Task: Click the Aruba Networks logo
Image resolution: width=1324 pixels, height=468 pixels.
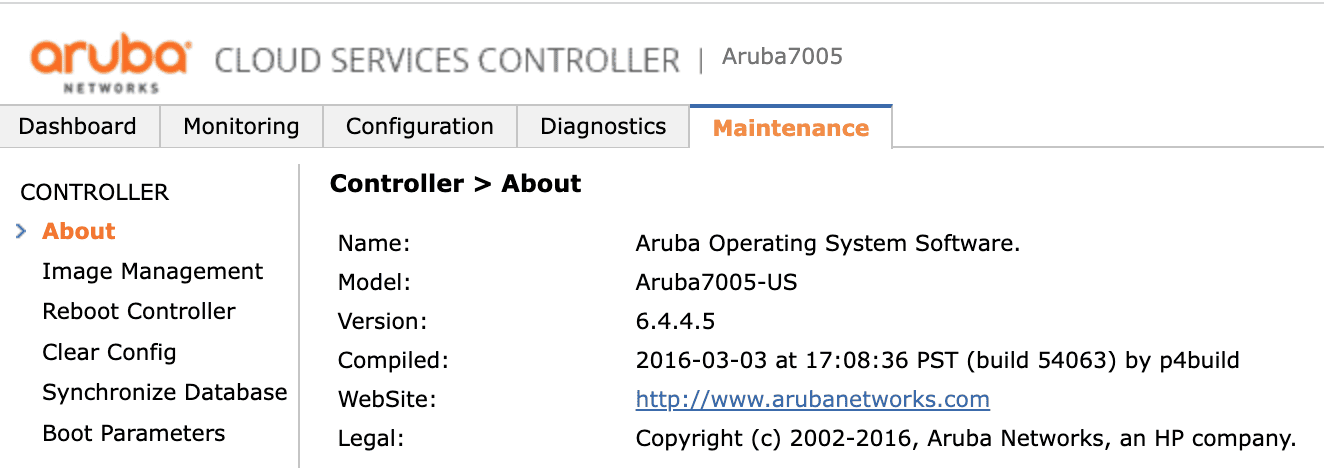Action: tap(110, 62)
